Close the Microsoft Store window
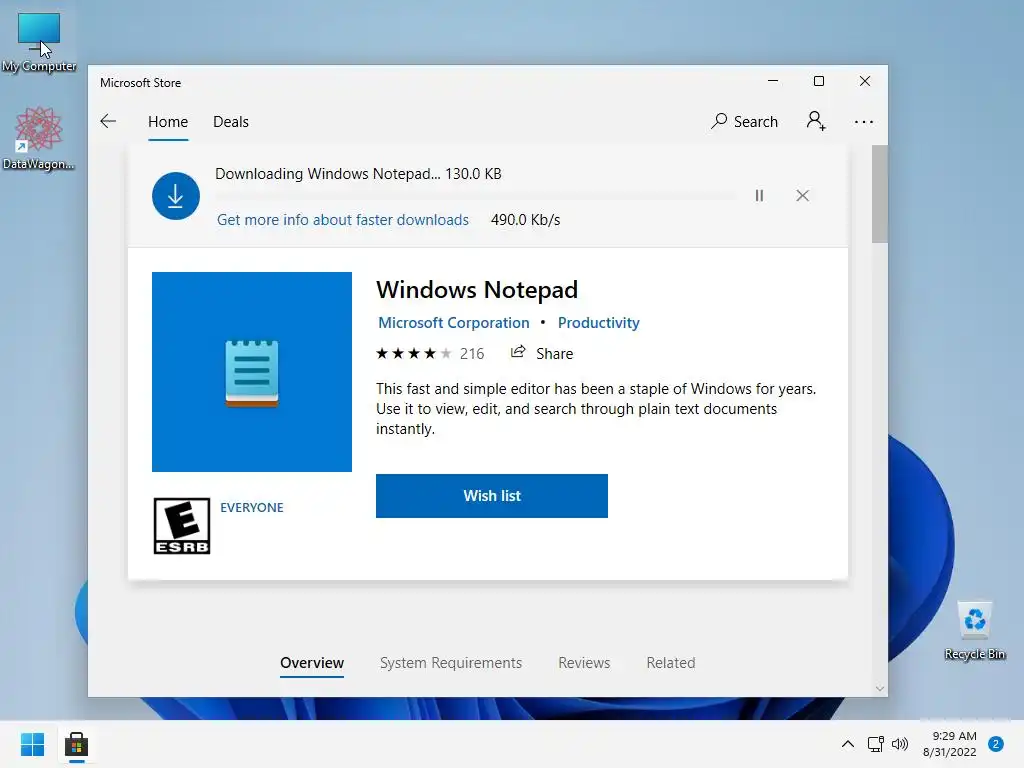The height and width of the screenshot is (768, 1024). coord(865,81)
